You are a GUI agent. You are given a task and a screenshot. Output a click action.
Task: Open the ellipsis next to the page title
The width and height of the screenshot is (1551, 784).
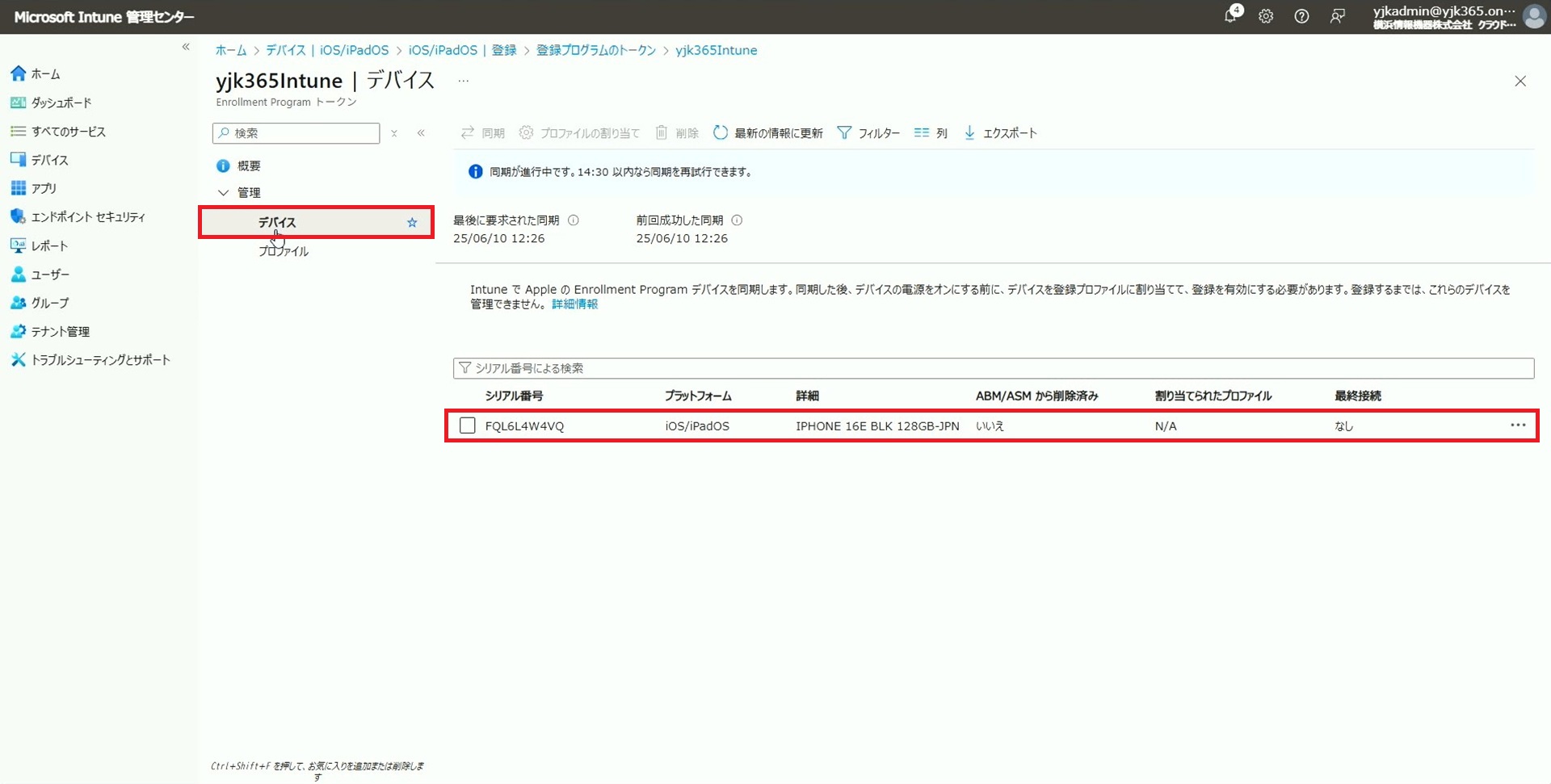pos(463,81)
